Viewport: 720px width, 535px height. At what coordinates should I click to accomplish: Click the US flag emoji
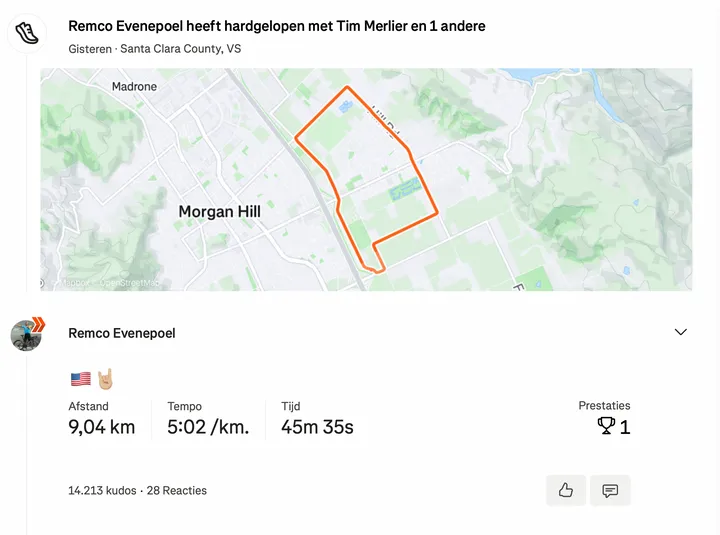coord(80,379)
